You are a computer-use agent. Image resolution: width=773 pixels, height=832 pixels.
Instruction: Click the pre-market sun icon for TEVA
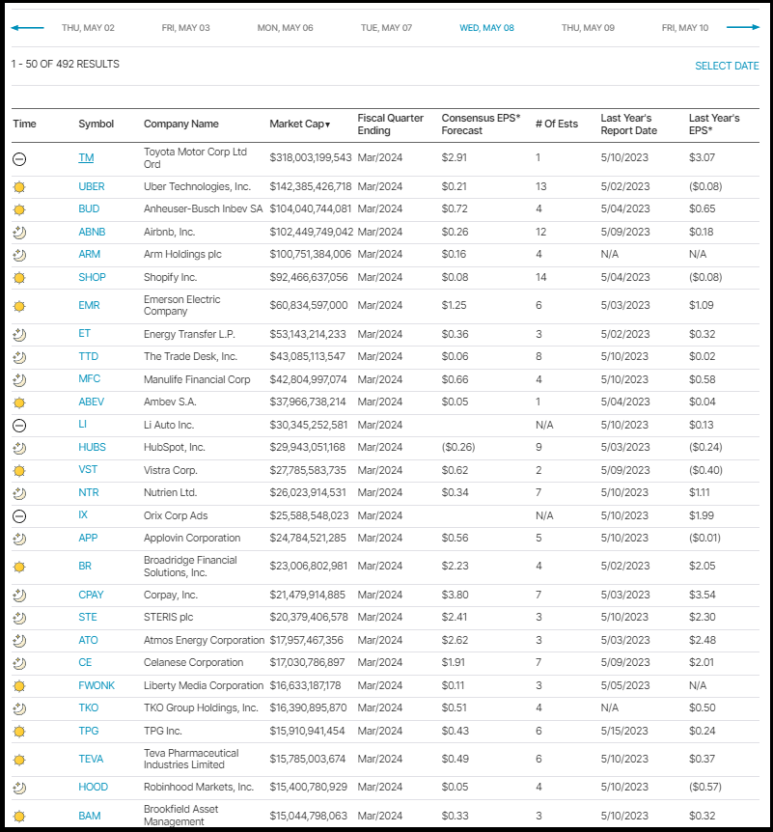(x=20, y=760)
